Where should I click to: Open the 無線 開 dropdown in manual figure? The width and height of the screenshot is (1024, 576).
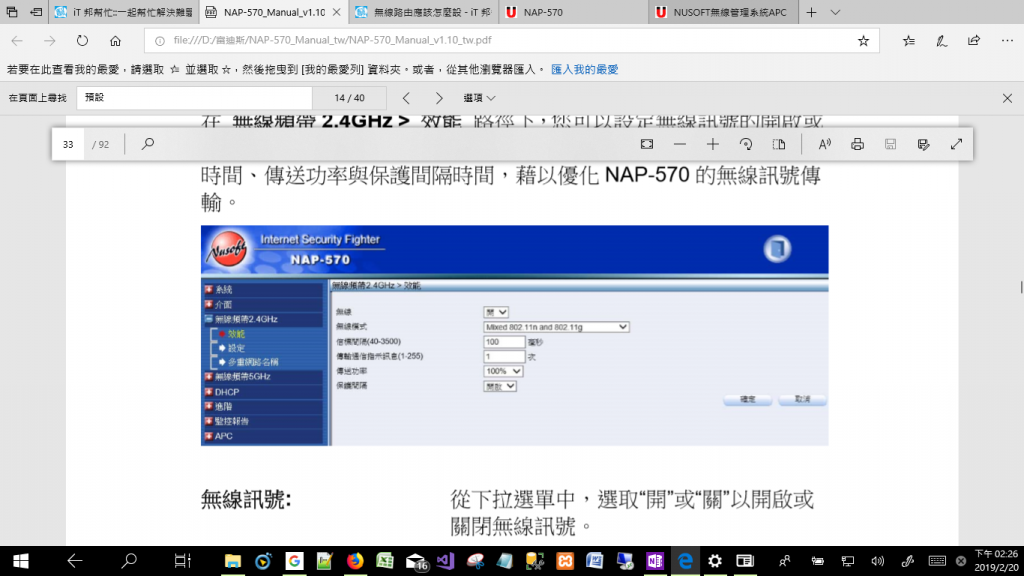(496, 312)
